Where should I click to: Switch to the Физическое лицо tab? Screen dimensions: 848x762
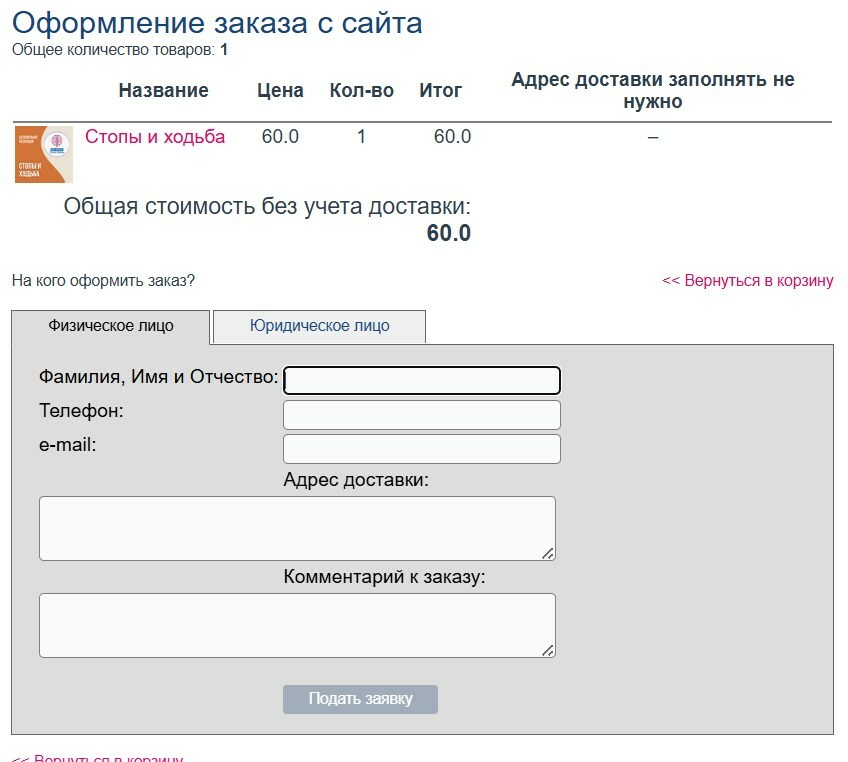coord(111,326)
